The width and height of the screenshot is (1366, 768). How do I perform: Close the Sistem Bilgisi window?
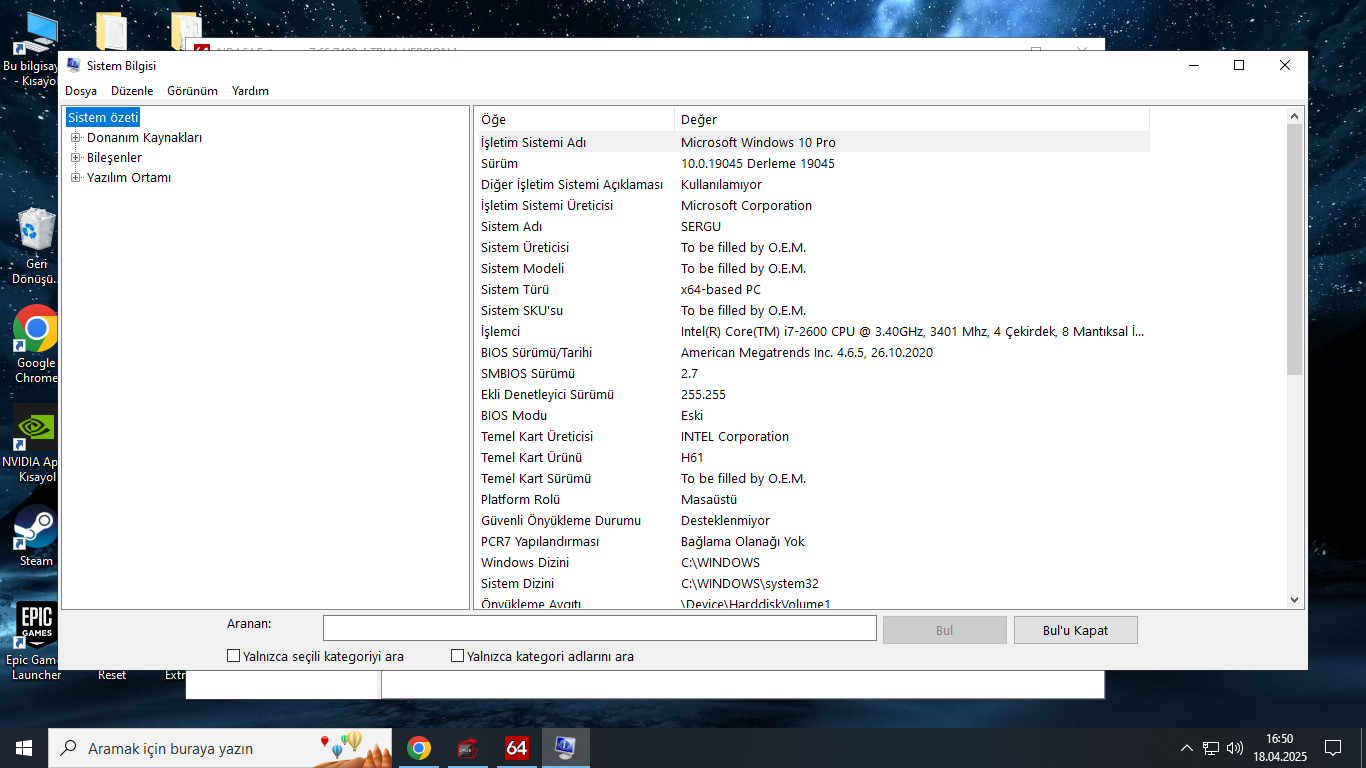[1285, 65]
